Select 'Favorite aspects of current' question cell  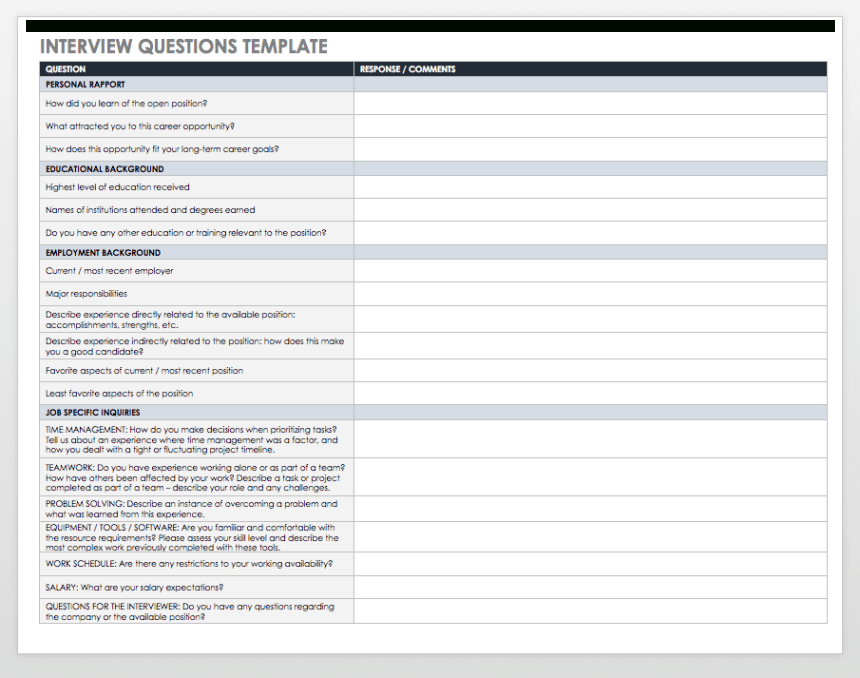click(x=196, y=371)
